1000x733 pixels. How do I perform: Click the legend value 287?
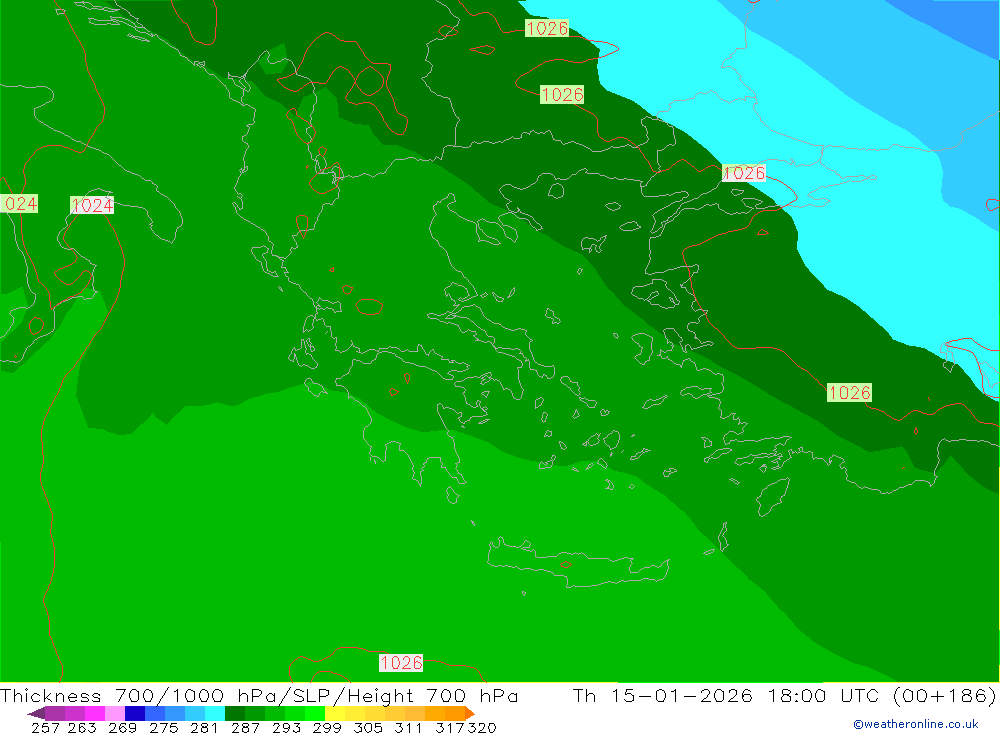pyautogui.click(x=245, y=728)
